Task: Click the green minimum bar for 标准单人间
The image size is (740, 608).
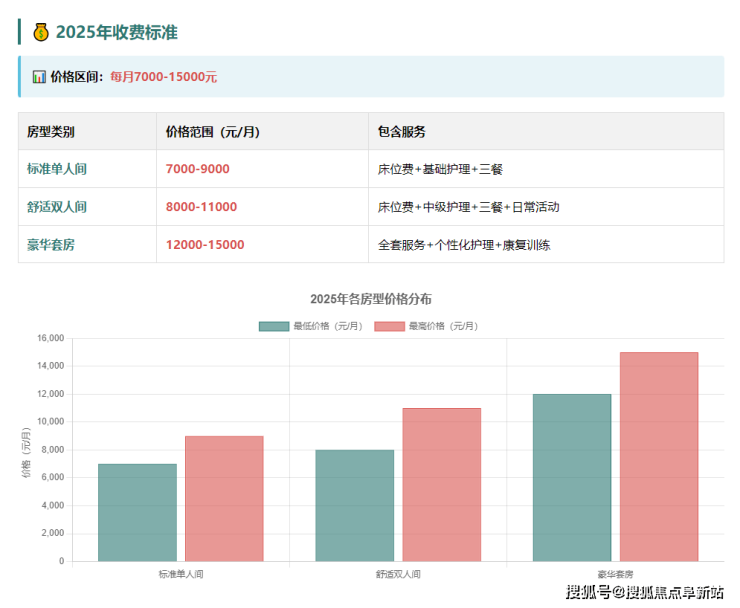Action: (x=137, y=512)
